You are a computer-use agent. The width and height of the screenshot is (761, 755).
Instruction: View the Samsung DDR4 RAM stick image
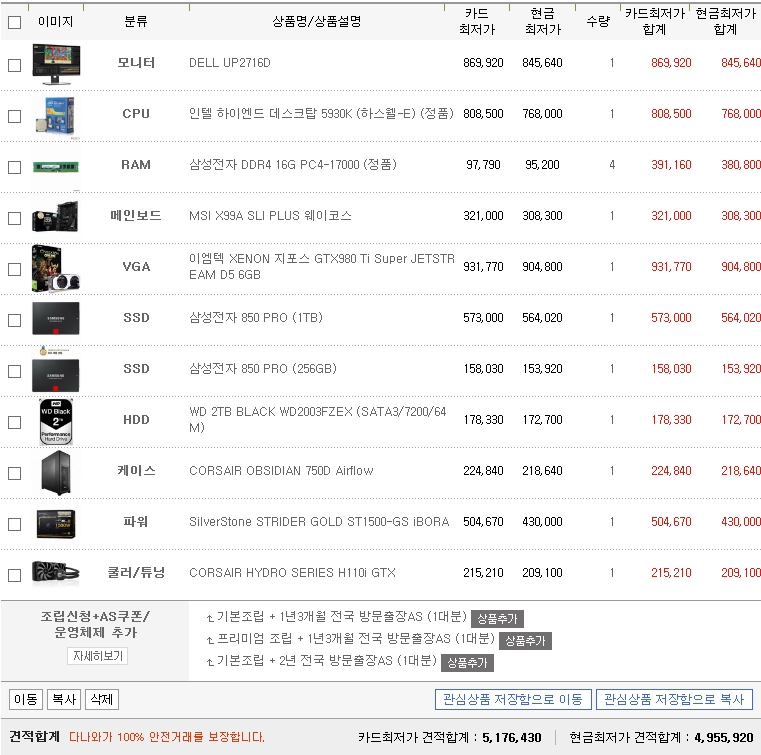56,167
